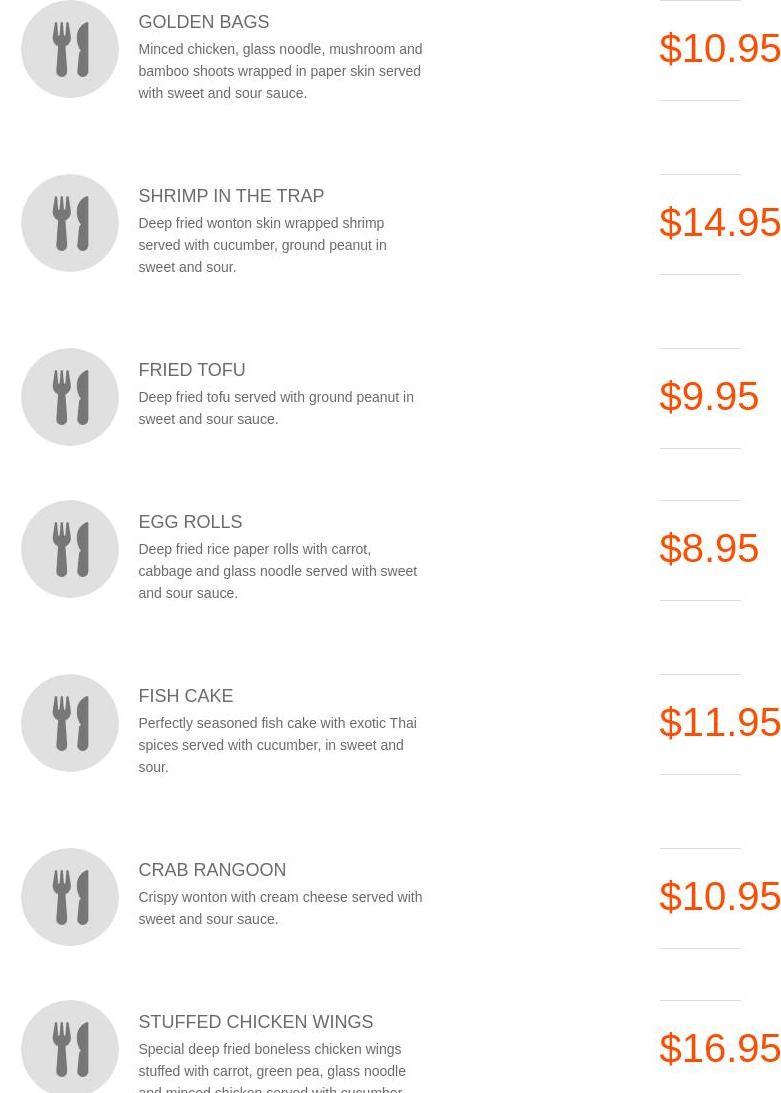Select the Fish Cake dish icon
The image size is (781, 1093).
tap(70, 723)
